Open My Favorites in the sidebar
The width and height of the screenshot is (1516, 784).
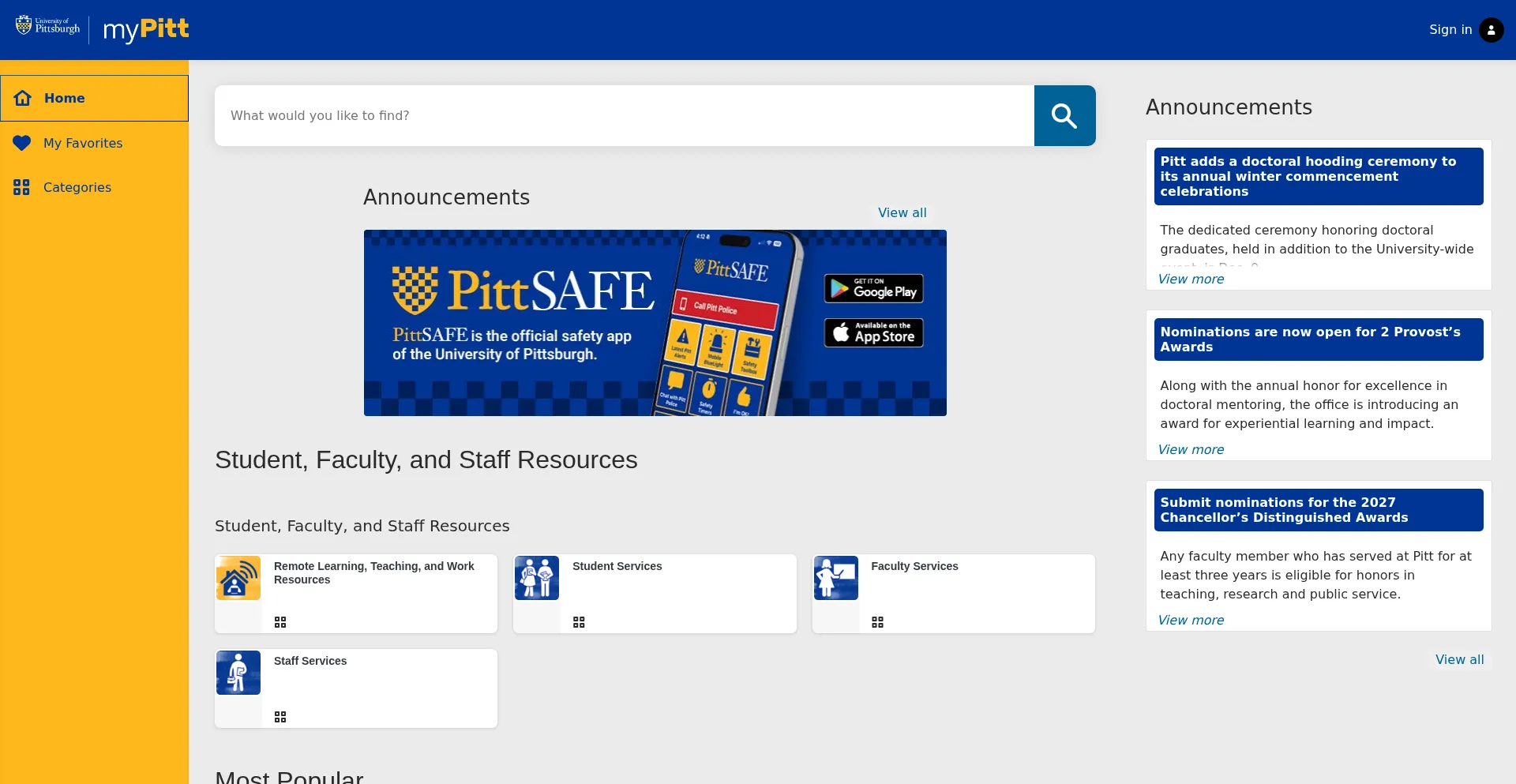[x=94, y=143]
